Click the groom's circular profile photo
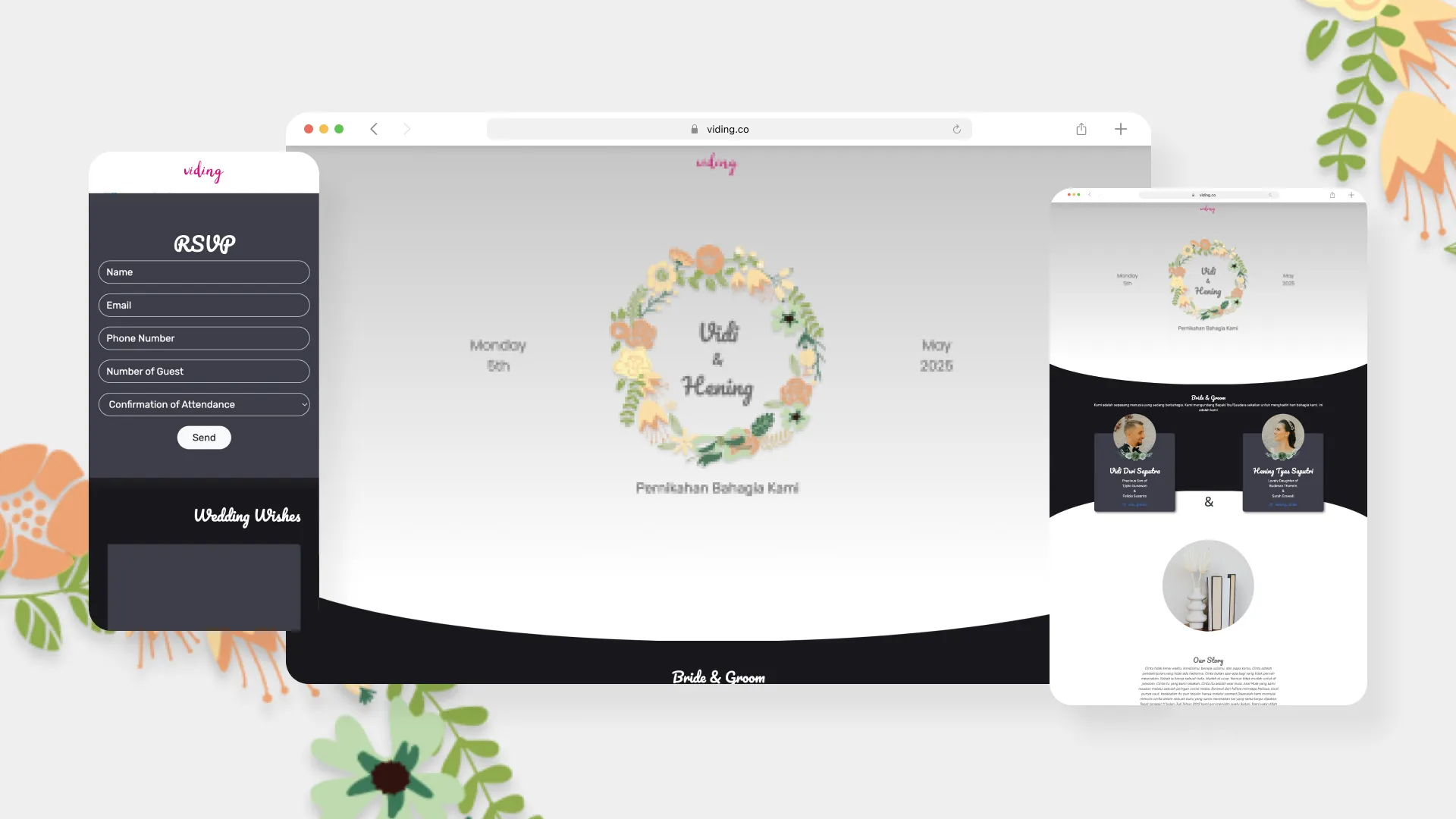1456x819 pixels. [1134, 436]
